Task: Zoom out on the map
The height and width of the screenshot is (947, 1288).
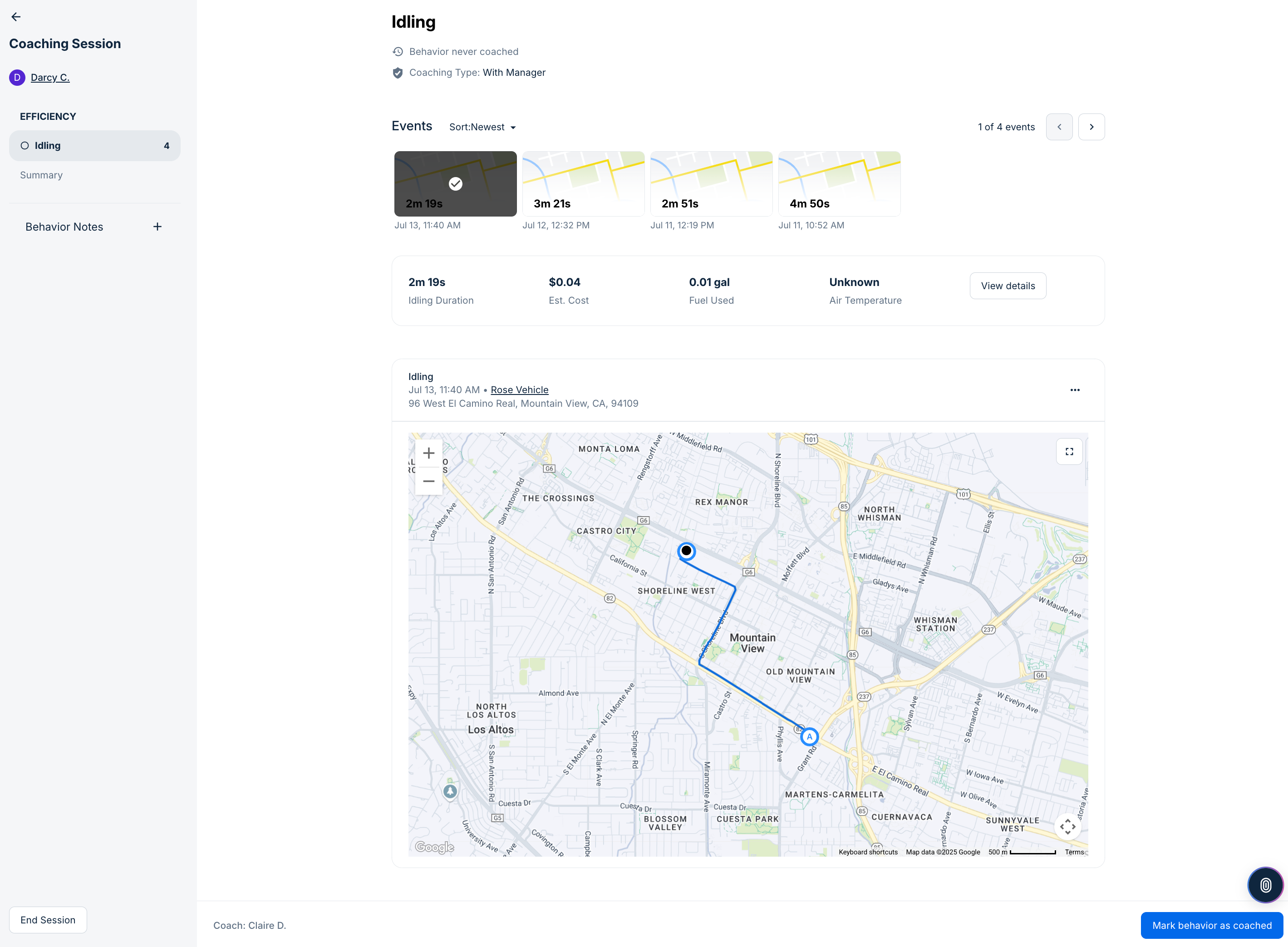Action: (x=428, y=481)
